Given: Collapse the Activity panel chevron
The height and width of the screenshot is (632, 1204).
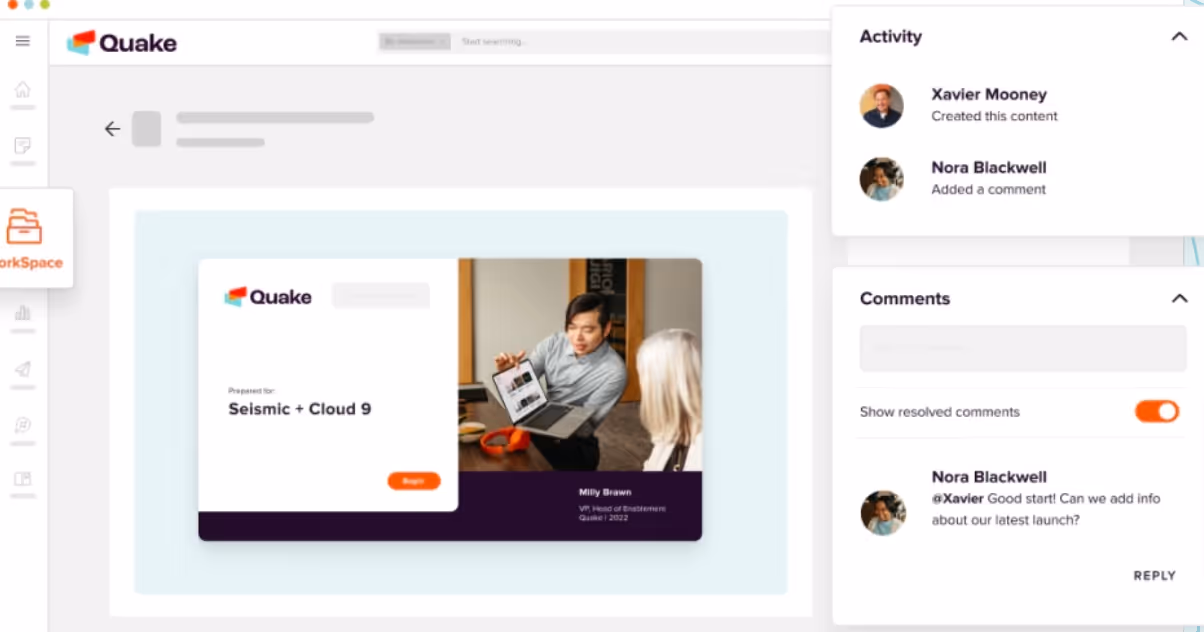Looking at the screenshot, I should click(1179, 36).
